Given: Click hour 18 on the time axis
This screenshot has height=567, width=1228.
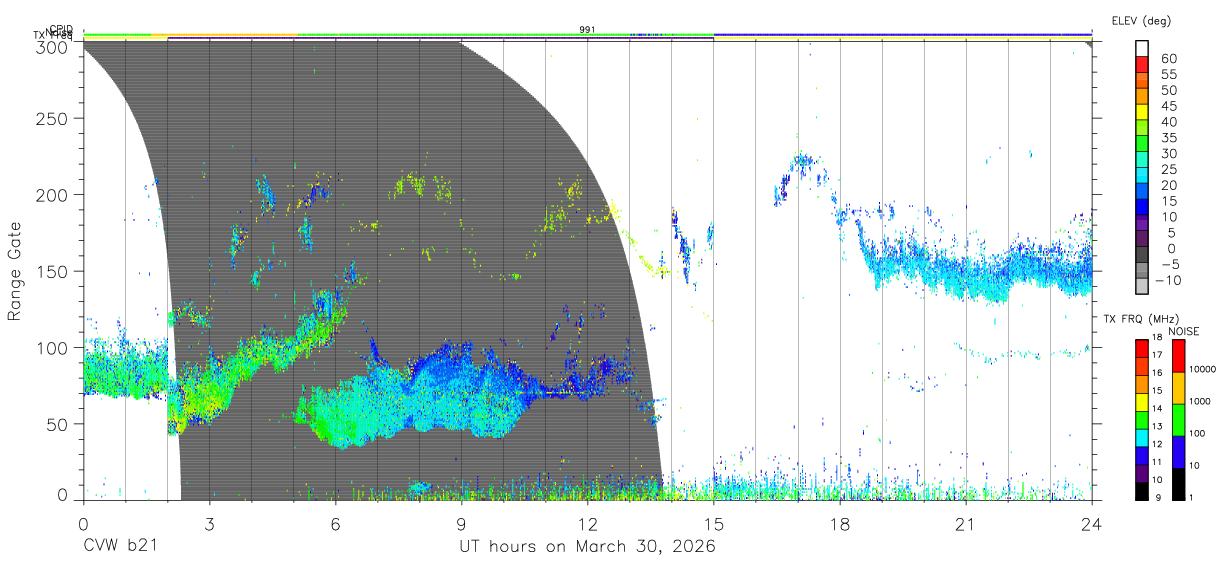Looking at the screenshot, I should pyautogui.click(x=839, y=523).
